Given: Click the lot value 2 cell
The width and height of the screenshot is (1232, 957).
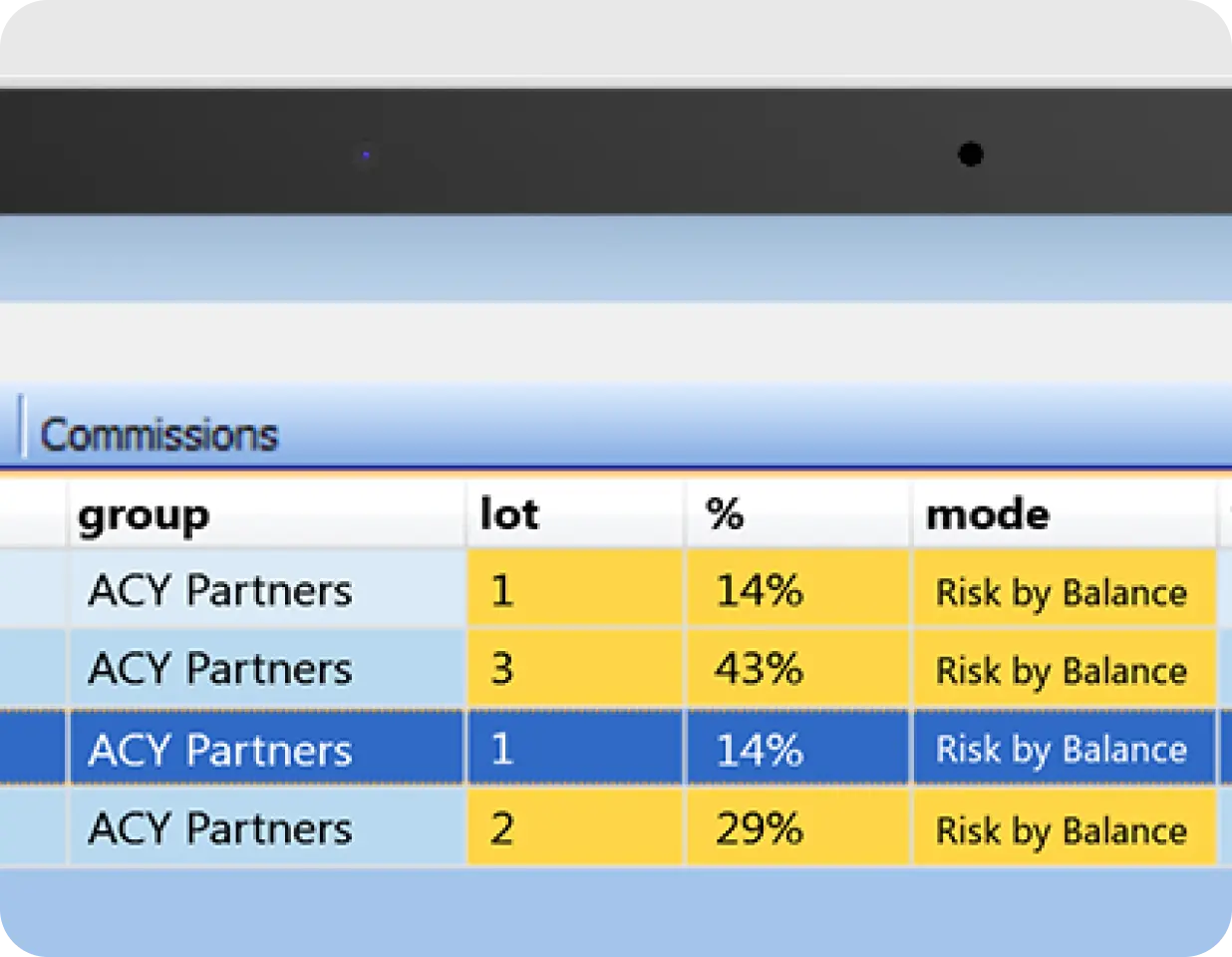Looking at the screenshot, I should click(502, 828).
